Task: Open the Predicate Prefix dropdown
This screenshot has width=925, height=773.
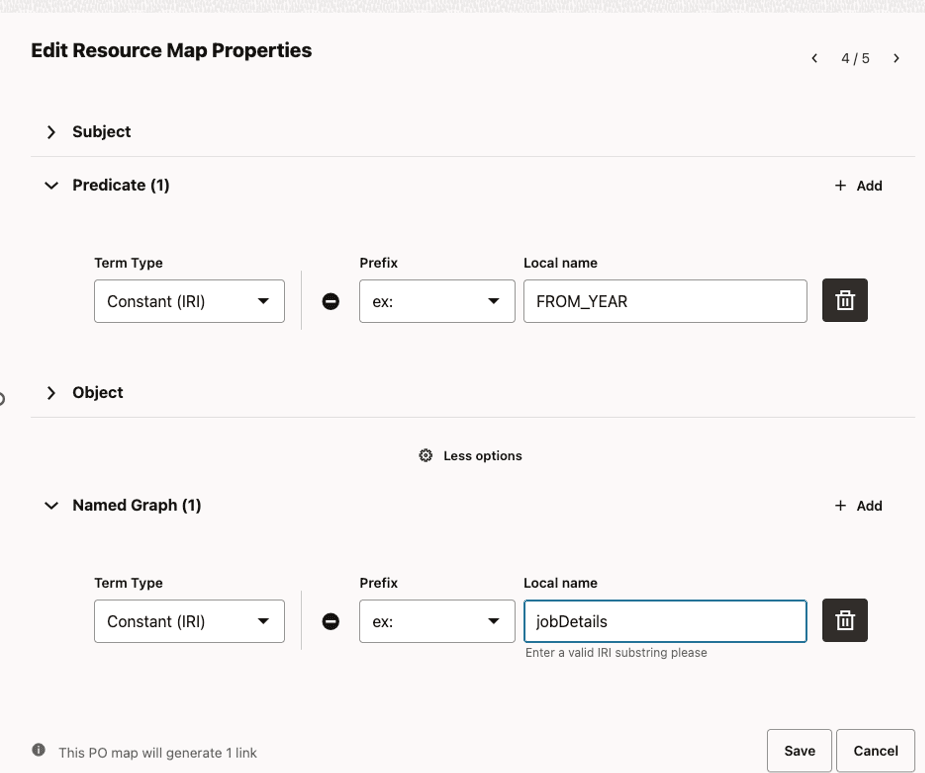Action: [437, 301]
